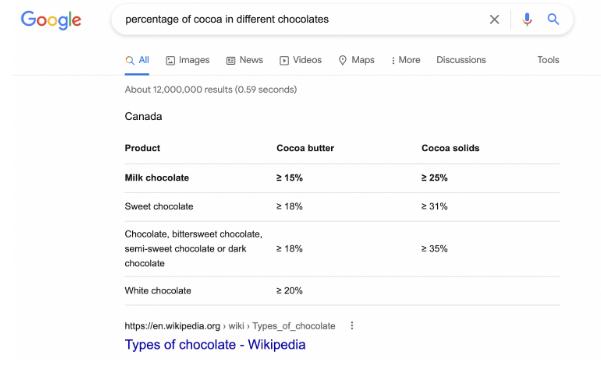601x368 pixels.
Task: Switch to the Maps tab
Action: (x=356, y=60)
